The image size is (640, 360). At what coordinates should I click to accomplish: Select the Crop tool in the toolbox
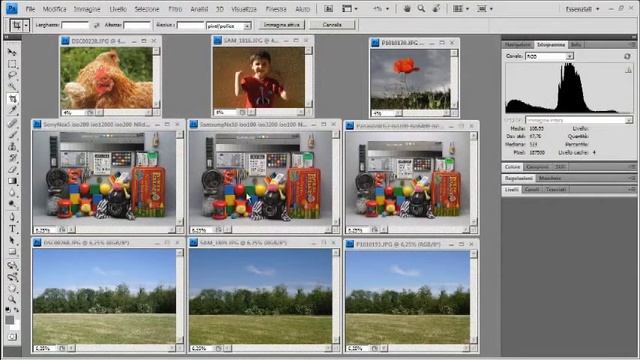[12, 98]
